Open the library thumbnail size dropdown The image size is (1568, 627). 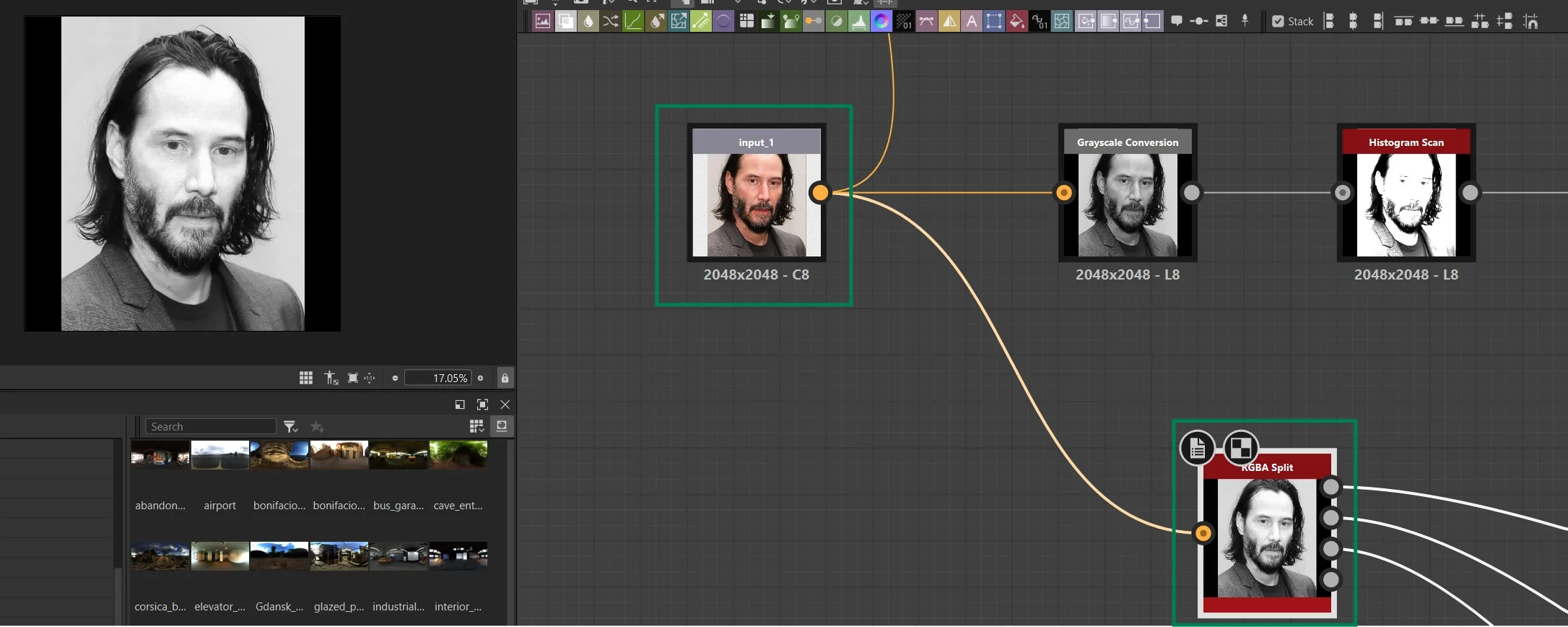point(476,426)
